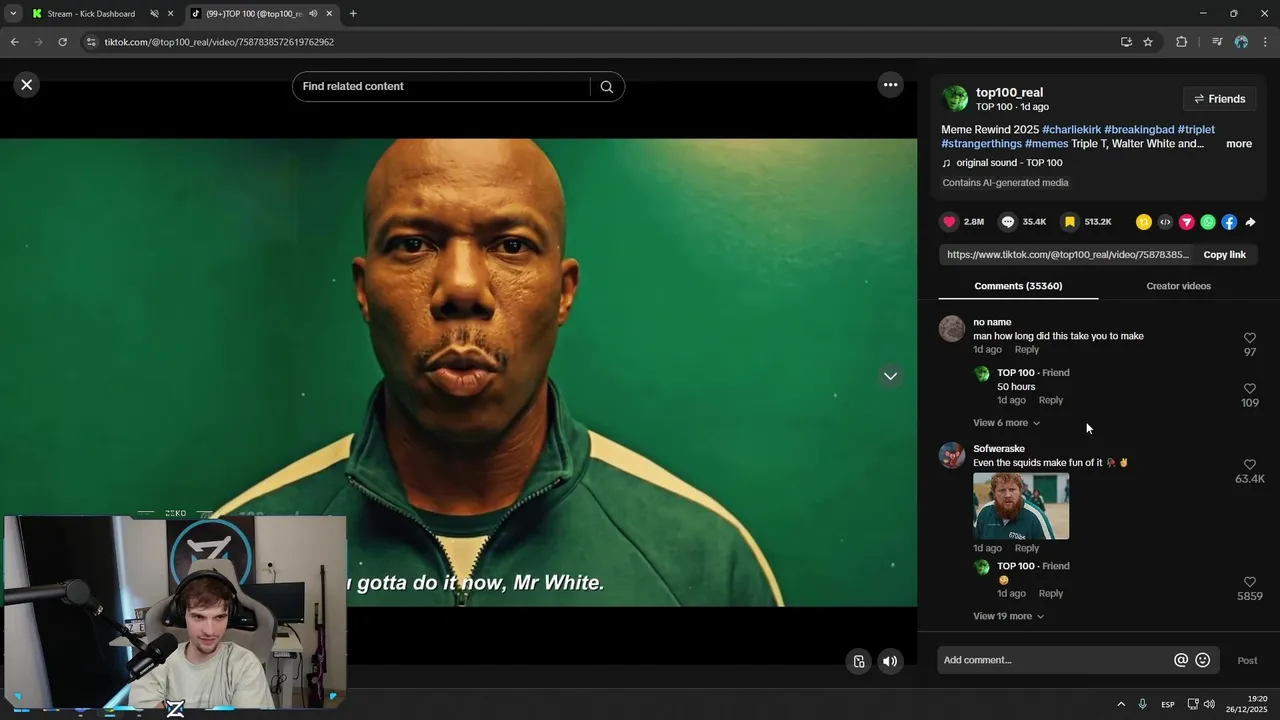
Task: Mute the TOP 100 TikTok tab audio
Action: coord(313,14)
